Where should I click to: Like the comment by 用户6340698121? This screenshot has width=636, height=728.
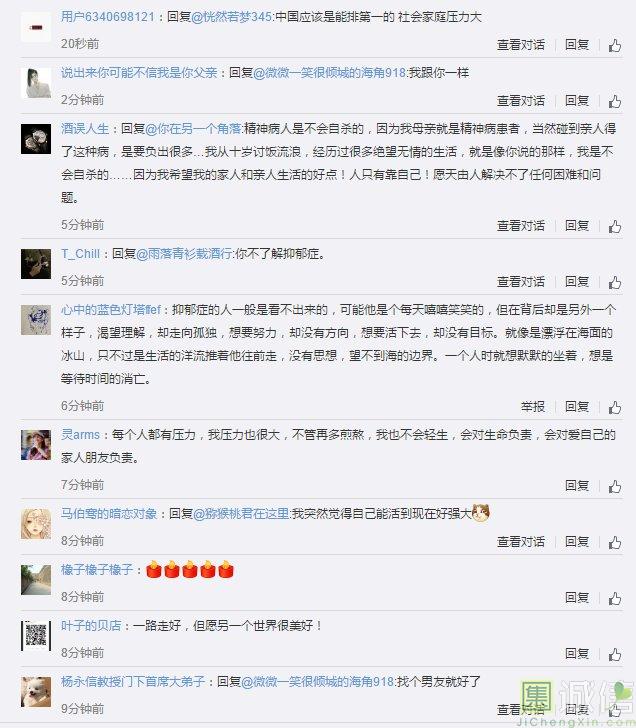click(615, 45)
